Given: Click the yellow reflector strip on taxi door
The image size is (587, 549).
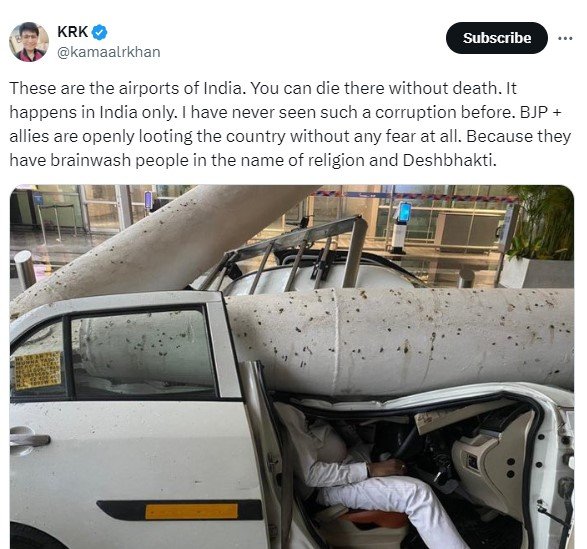Looking at the screenshot, I should point(191,511).
